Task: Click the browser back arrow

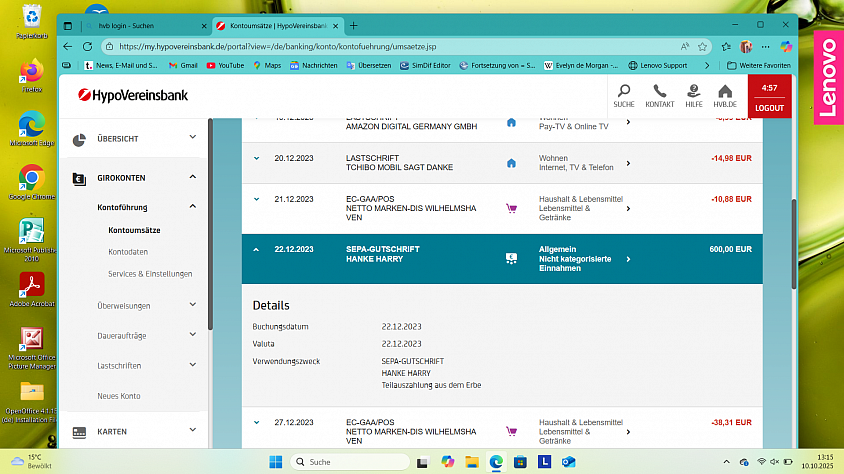Action: tap(67, 46)
